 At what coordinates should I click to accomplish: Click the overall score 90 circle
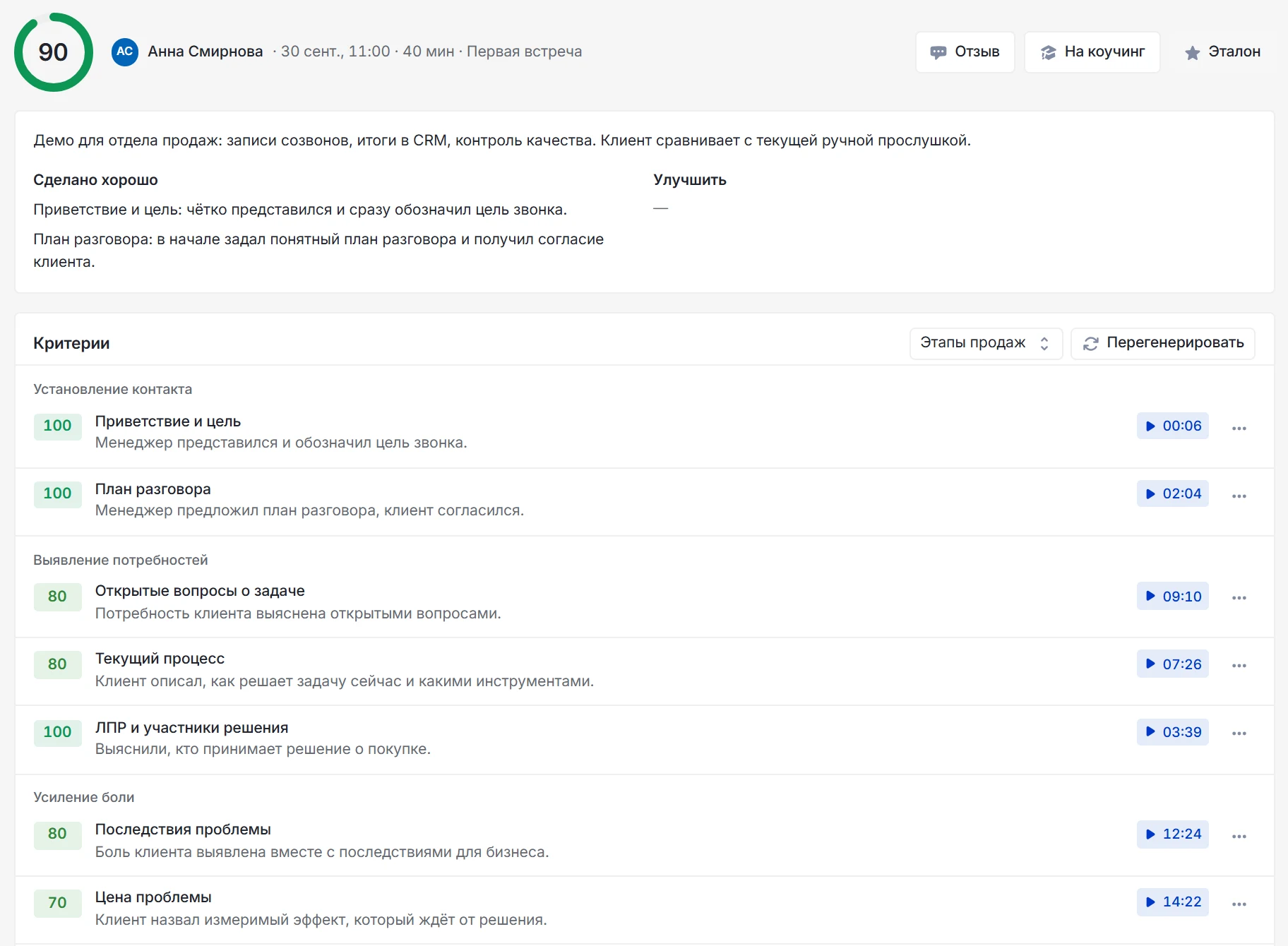point(54,52)
